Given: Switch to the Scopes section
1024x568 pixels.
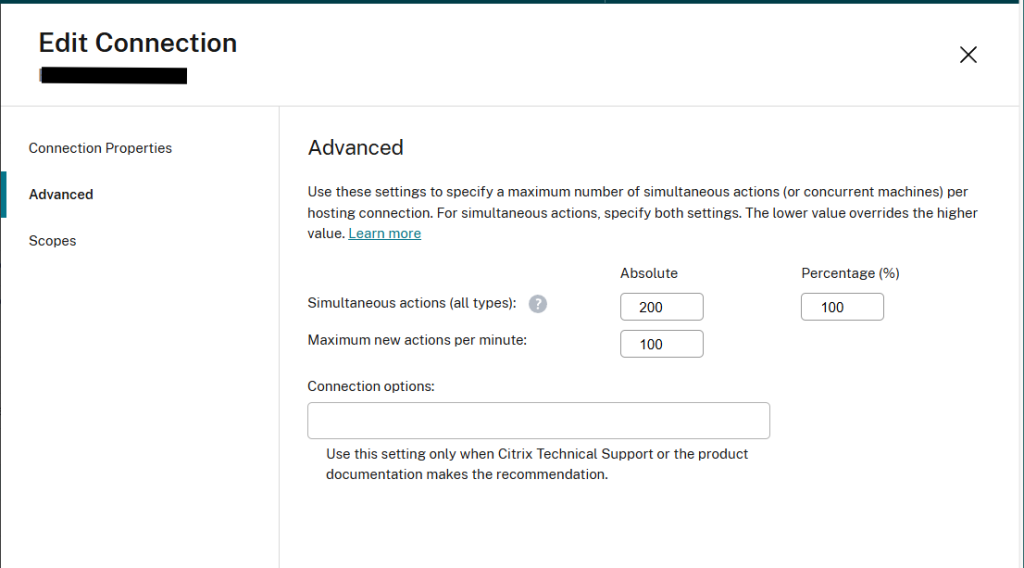Looking at the screenshot, I should pyautogui.click(x=52, y=241).
